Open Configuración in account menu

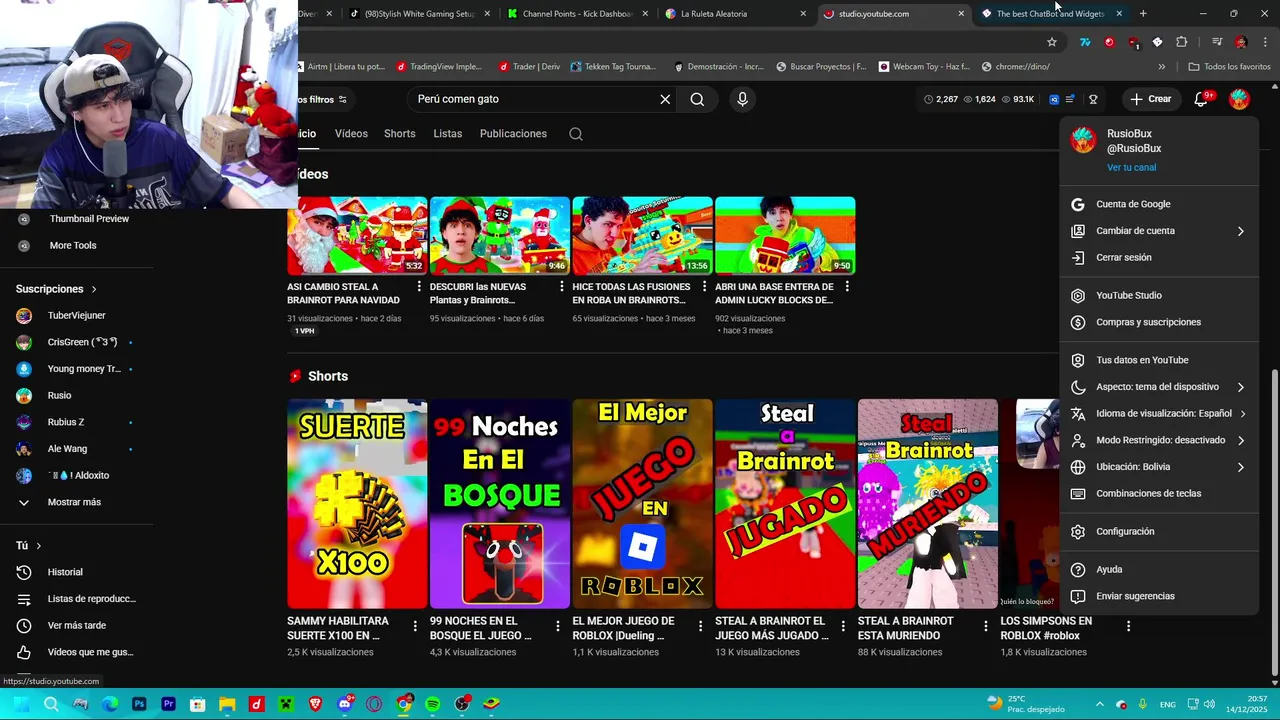point(1159,532)
